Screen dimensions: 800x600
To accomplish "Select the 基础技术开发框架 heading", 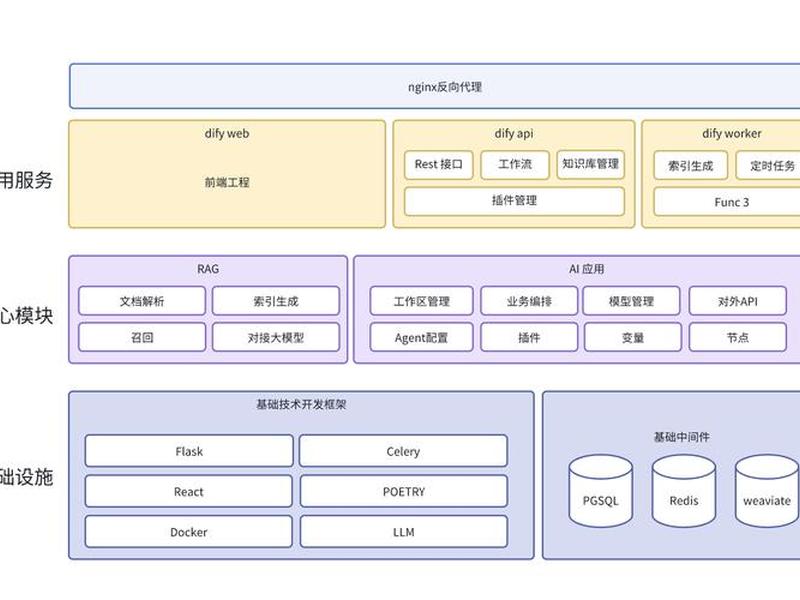I will click(x=301, y=405).
